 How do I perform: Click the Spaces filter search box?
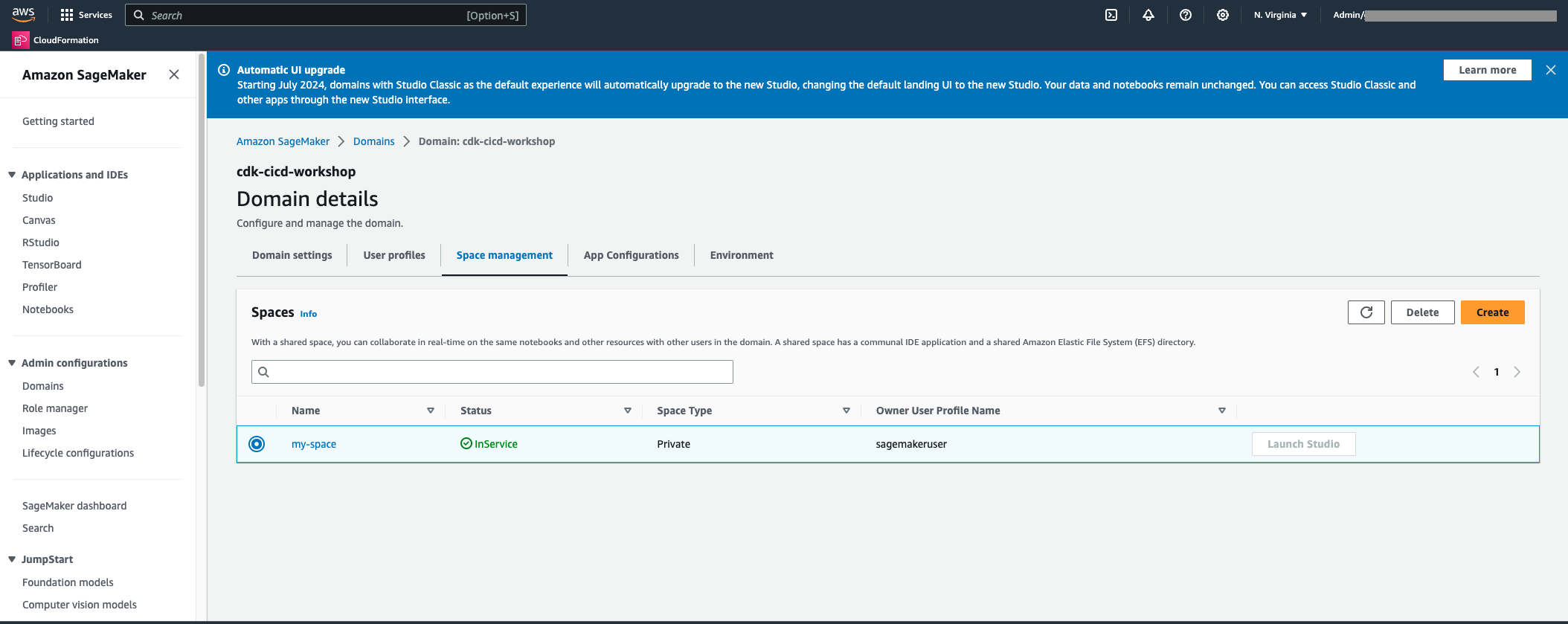tap(492, 372)
